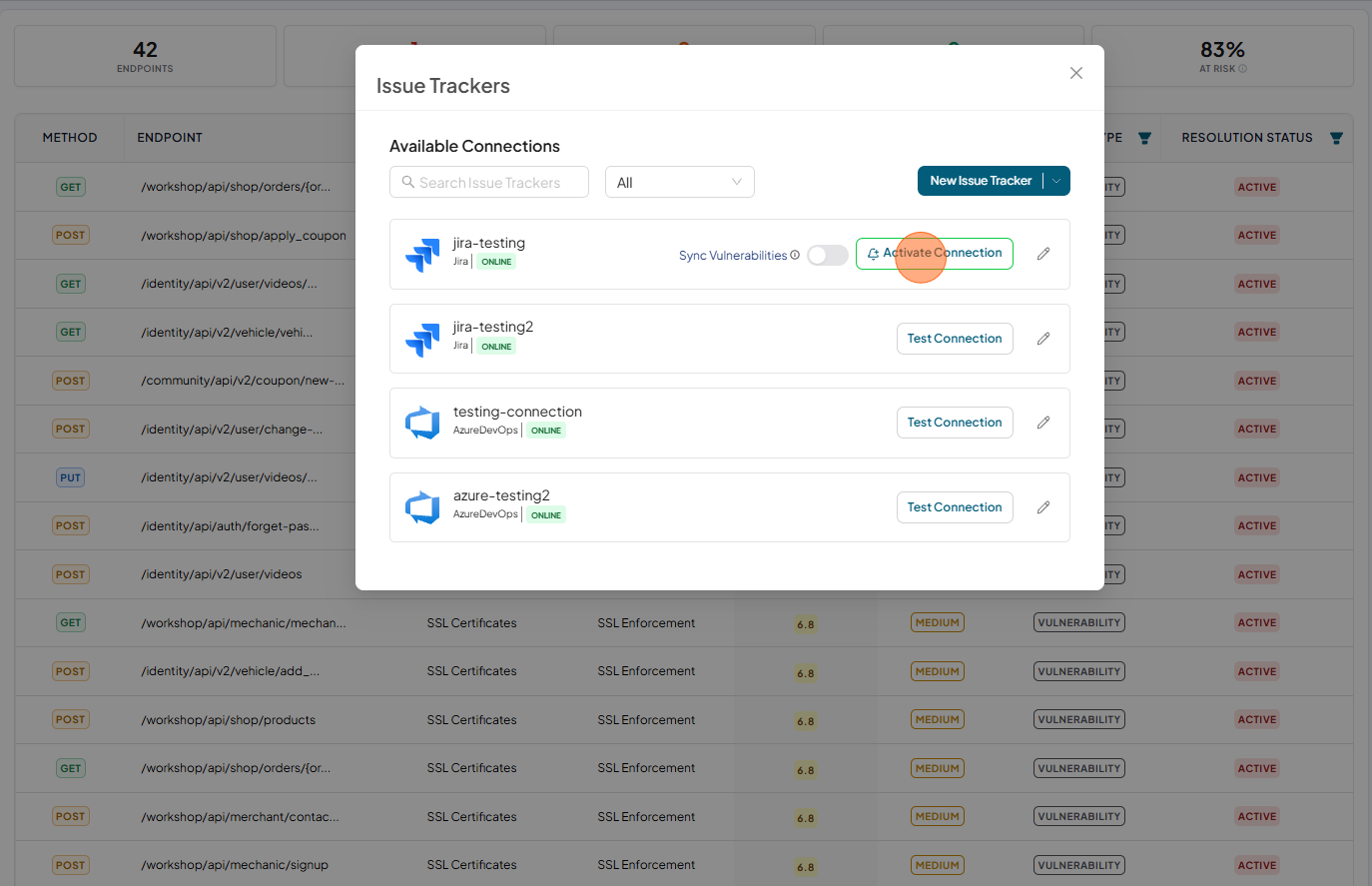Click ONLINE badge under azure-testing2
The image size is (1372, 886).
click(546, 515)
